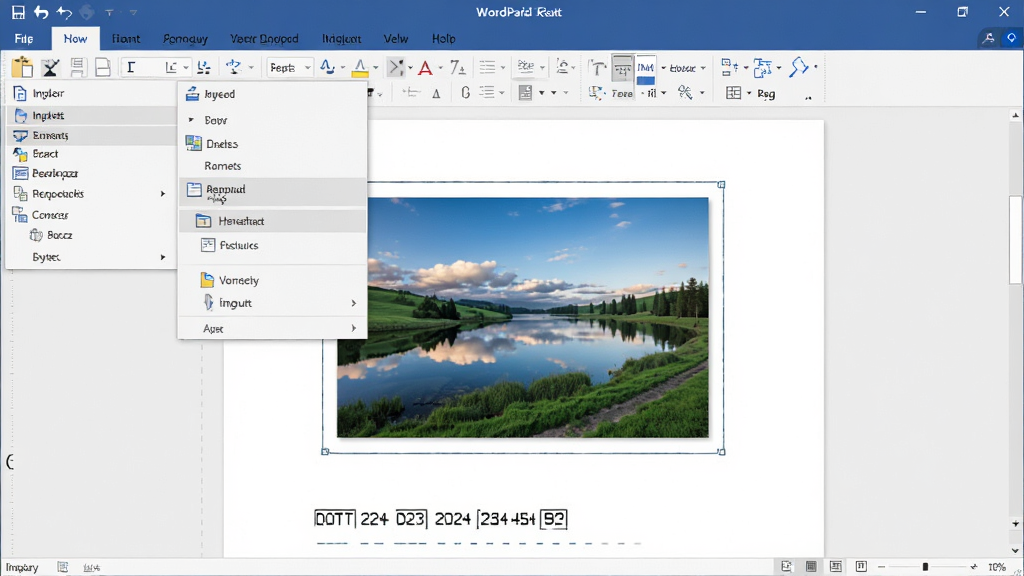This screenshot has height=576, width=1024.
Task: Click the red font color A button
Action: coord(425,67)
